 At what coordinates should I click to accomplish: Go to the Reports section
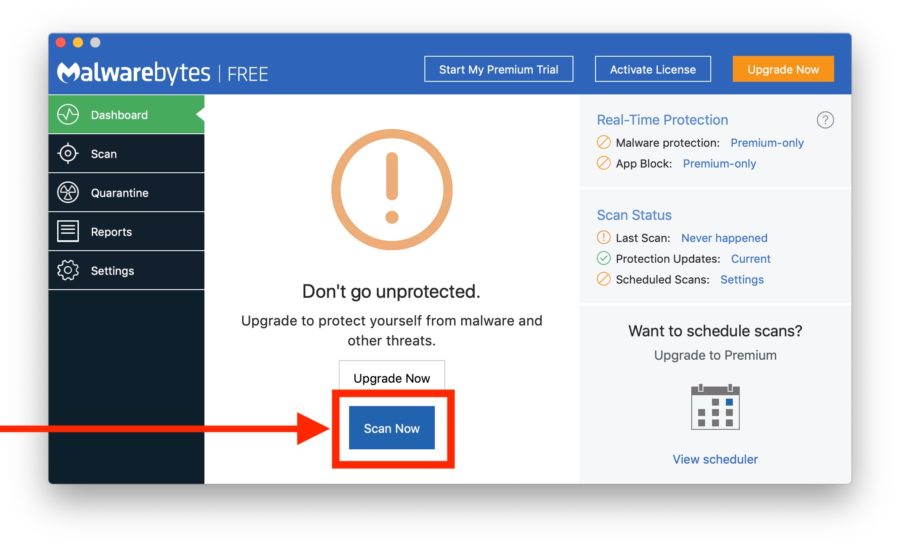click(126, 231)
